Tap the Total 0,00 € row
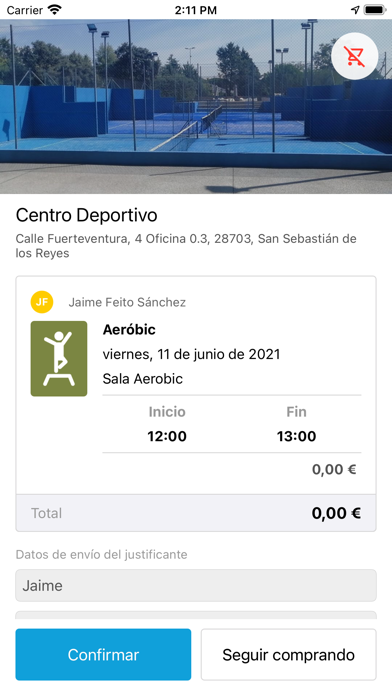 196,513
